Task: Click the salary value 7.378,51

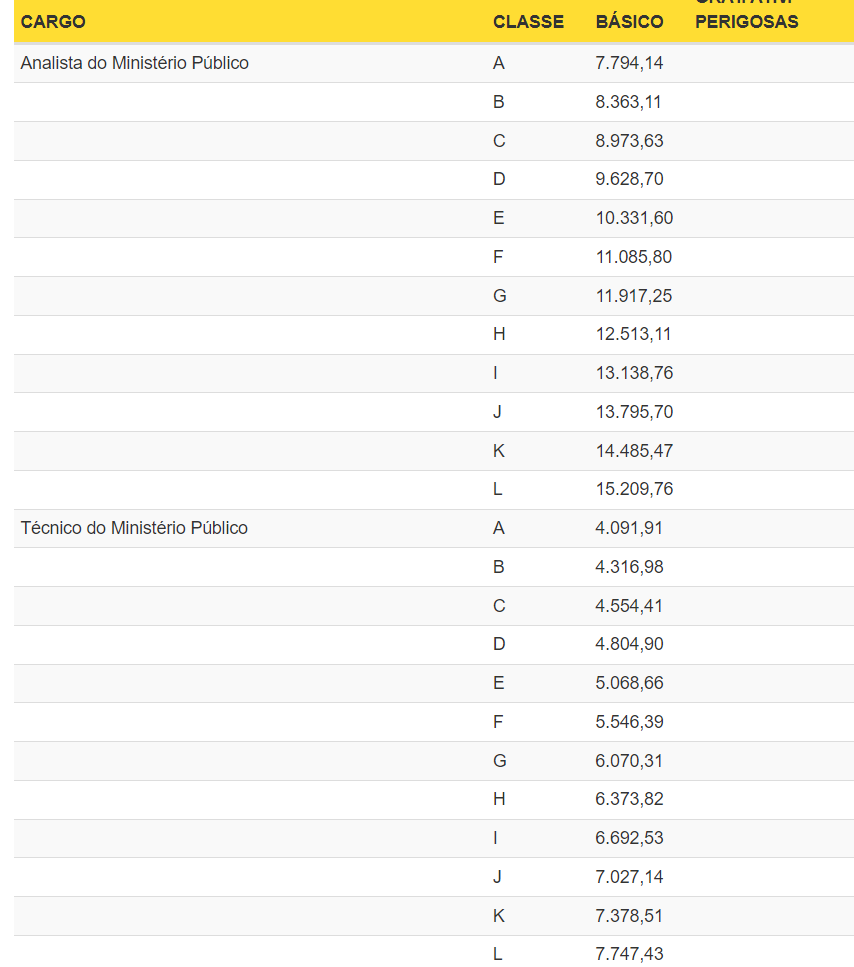Action: click(x=629, y=916)
